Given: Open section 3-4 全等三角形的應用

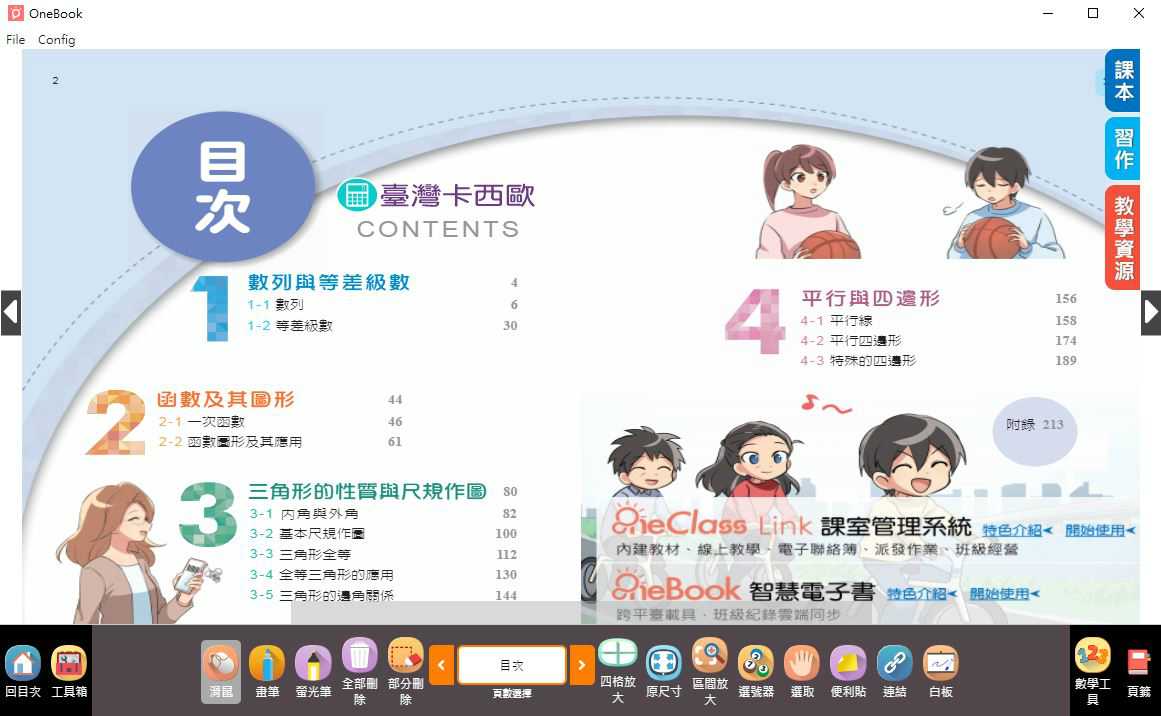Looking at the screenshot, I should tap(321, 574).
